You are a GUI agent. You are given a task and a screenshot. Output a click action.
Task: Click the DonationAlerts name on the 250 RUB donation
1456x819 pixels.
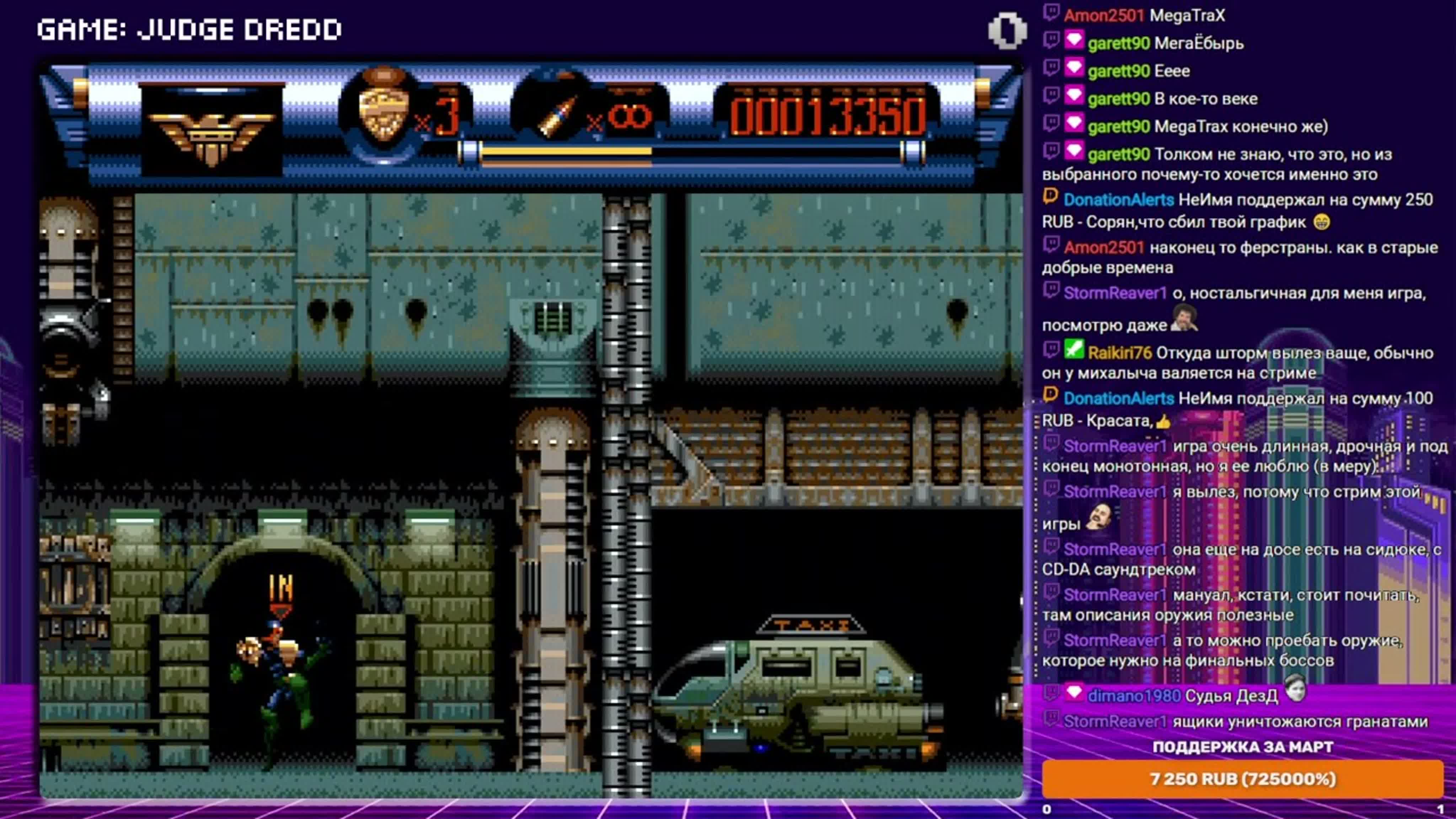click(x=1119, y=199)
